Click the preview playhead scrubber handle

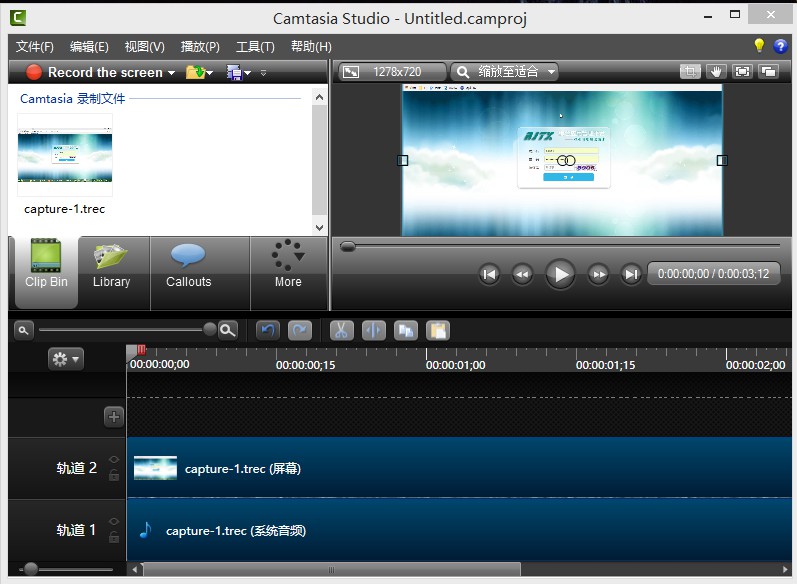click(x=348, y=247)
